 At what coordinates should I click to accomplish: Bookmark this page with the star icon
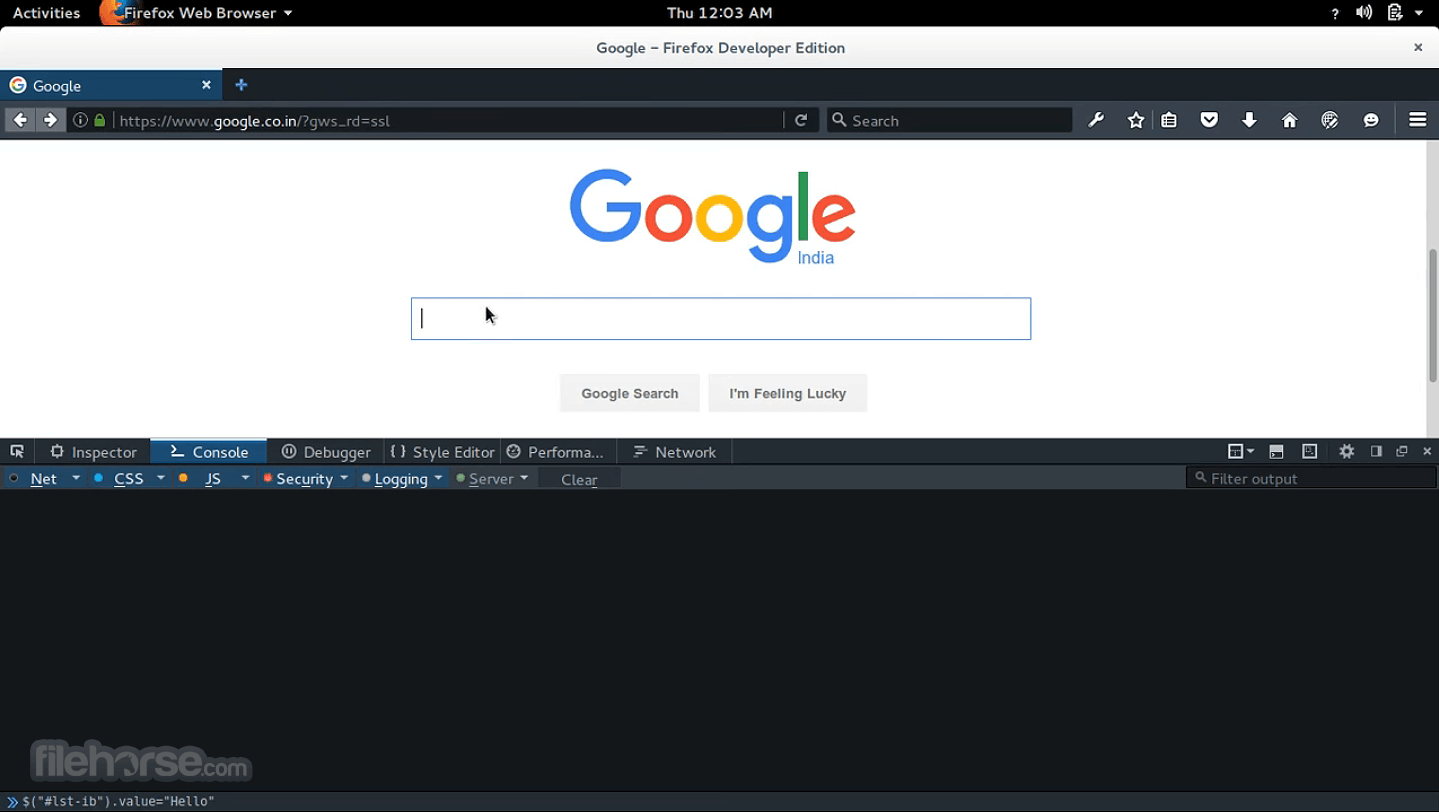1136,120
